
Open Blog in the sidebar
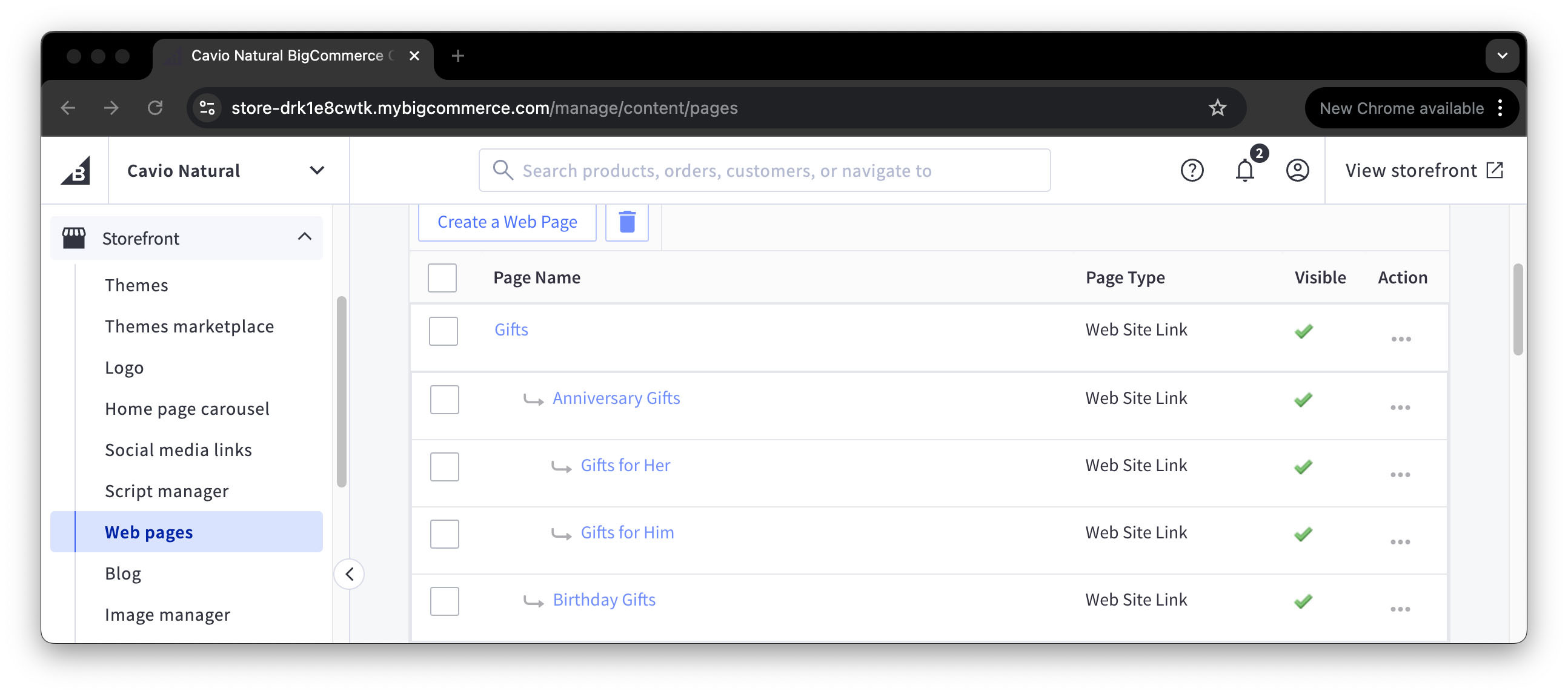click(x=123, y=573)
